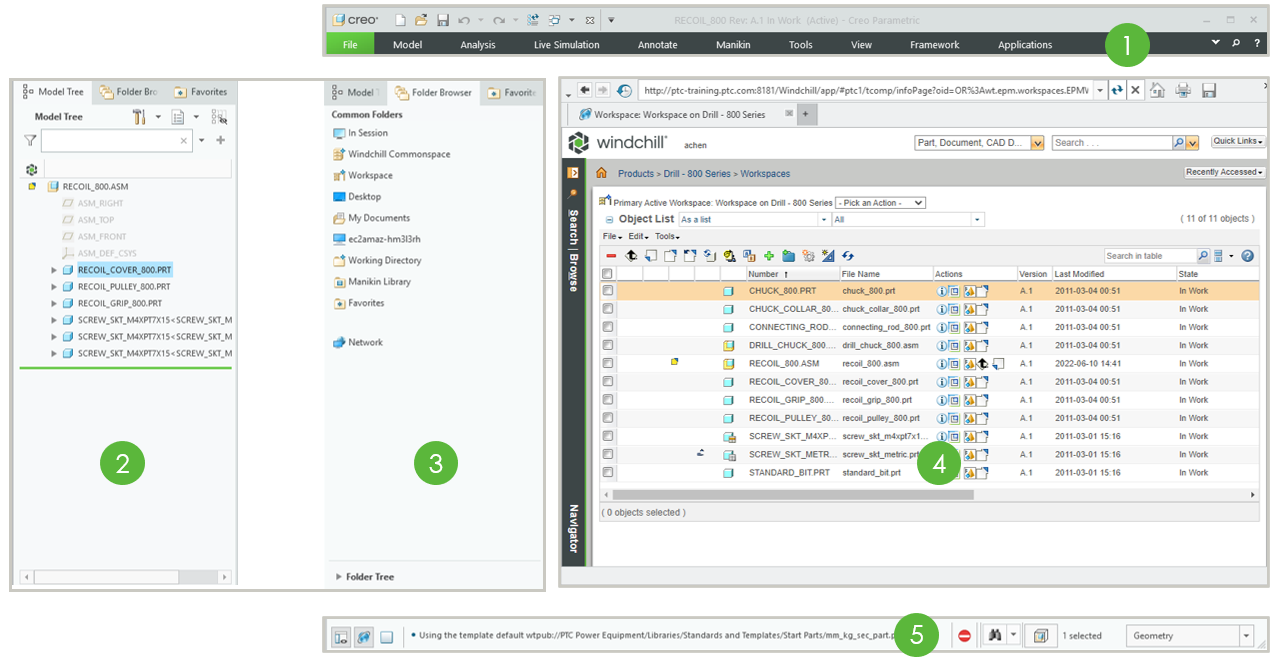The height and width of the screenshot is (670, 1280).
Task: Check the checkbox for CHUCK_800.PRT
Action: point(607,290)
